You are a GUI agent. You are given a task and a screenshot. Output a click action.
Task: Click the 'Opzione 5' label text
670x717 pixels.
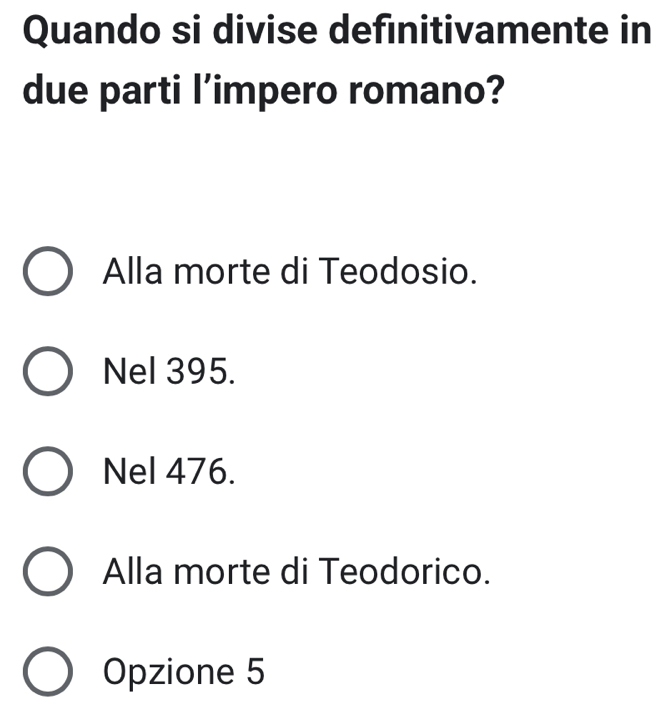pyautogui.click(x=184, y=672)
